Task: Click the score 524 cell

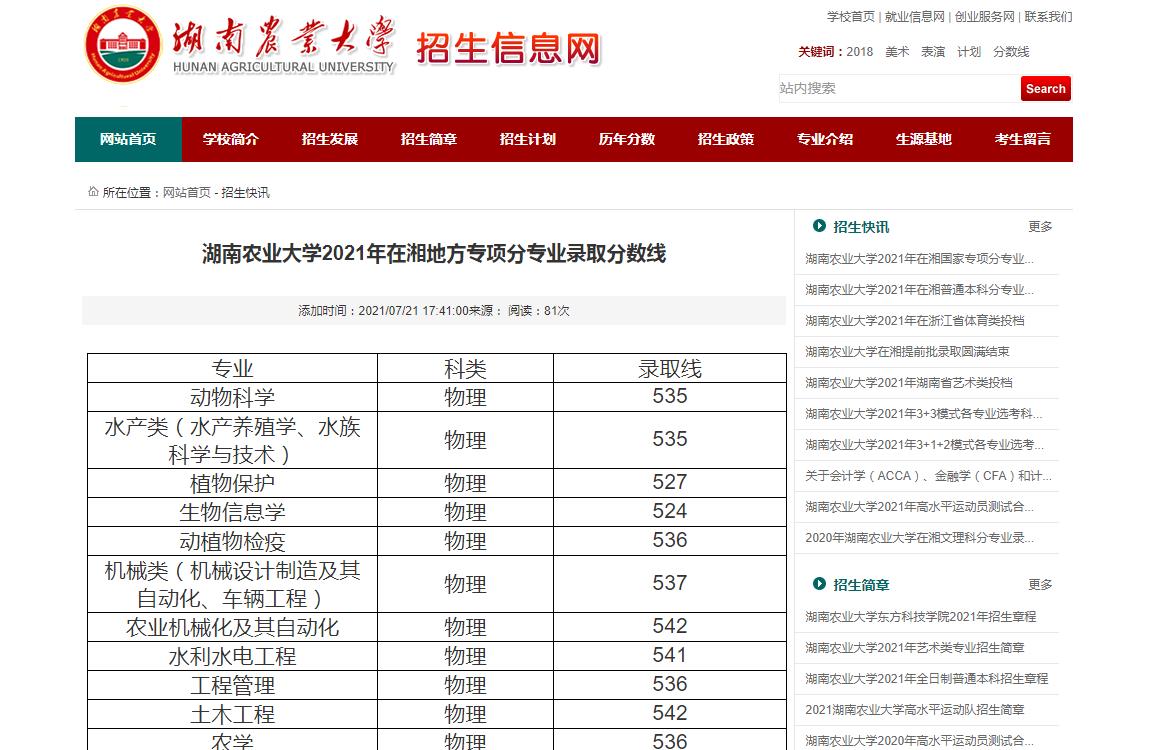Action: (670, 511)
